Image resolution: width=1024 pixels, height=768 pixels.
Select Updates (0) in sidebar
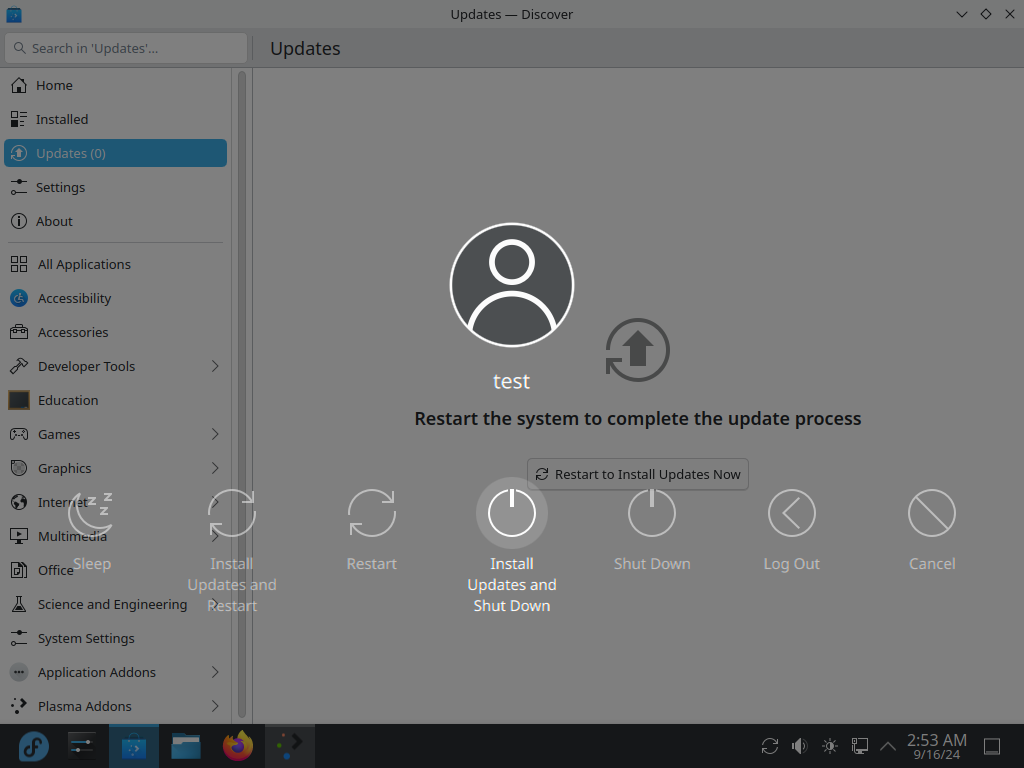coord(116,153)
